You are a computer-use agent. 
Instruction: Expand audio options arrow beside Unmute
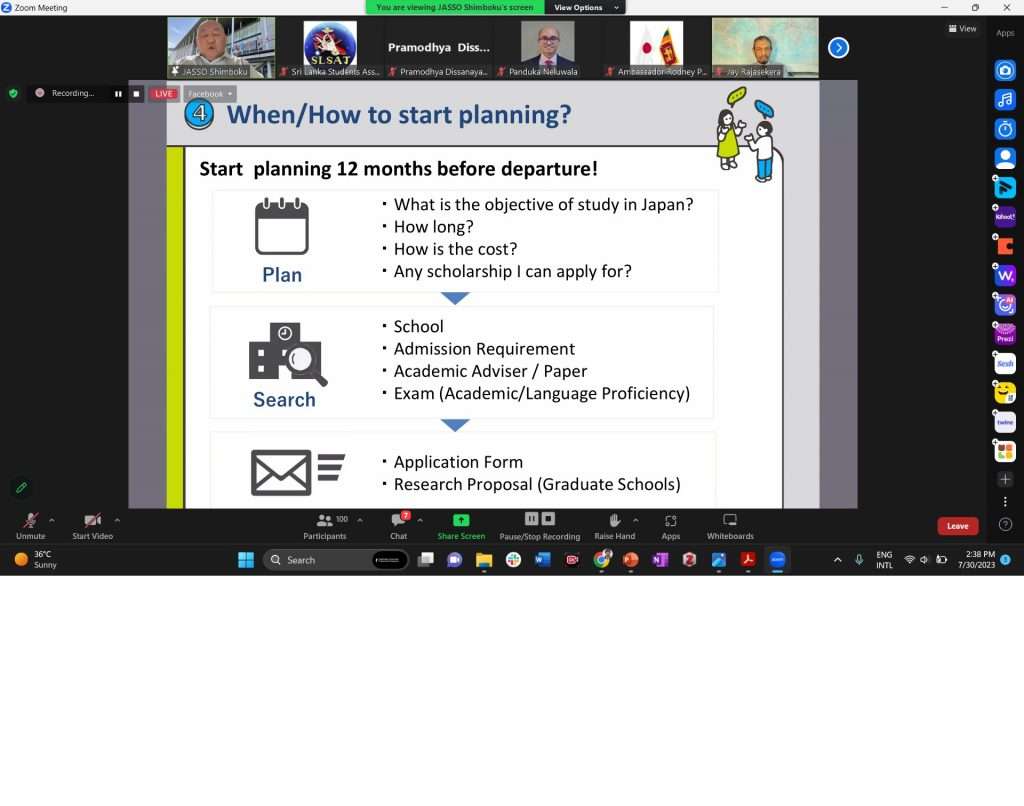pyautogui.click(x=52, y=520)
